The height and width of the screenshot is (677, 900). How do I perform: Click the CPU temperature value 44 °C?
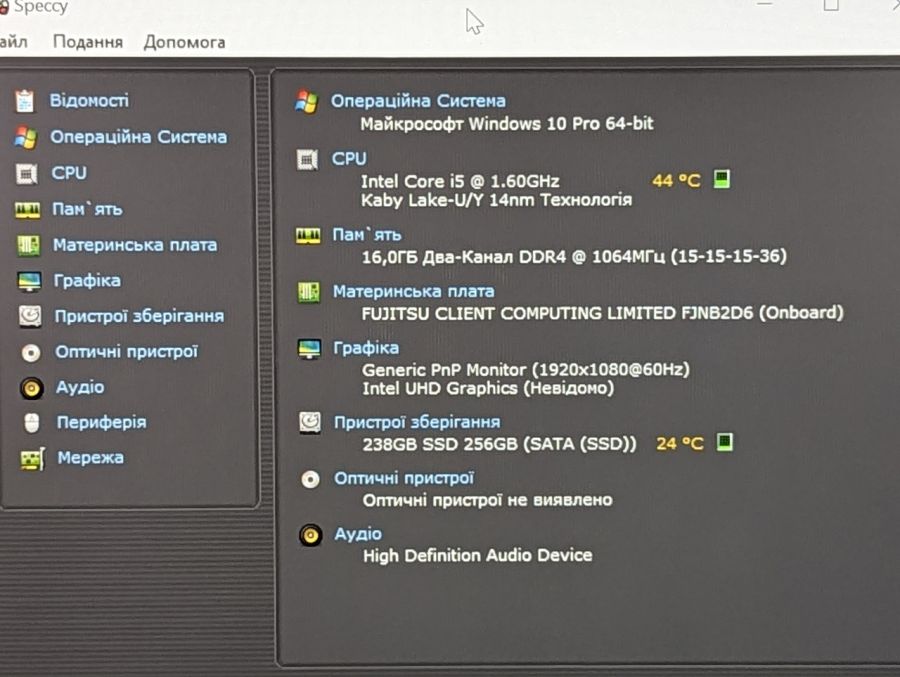pos(676,181)
